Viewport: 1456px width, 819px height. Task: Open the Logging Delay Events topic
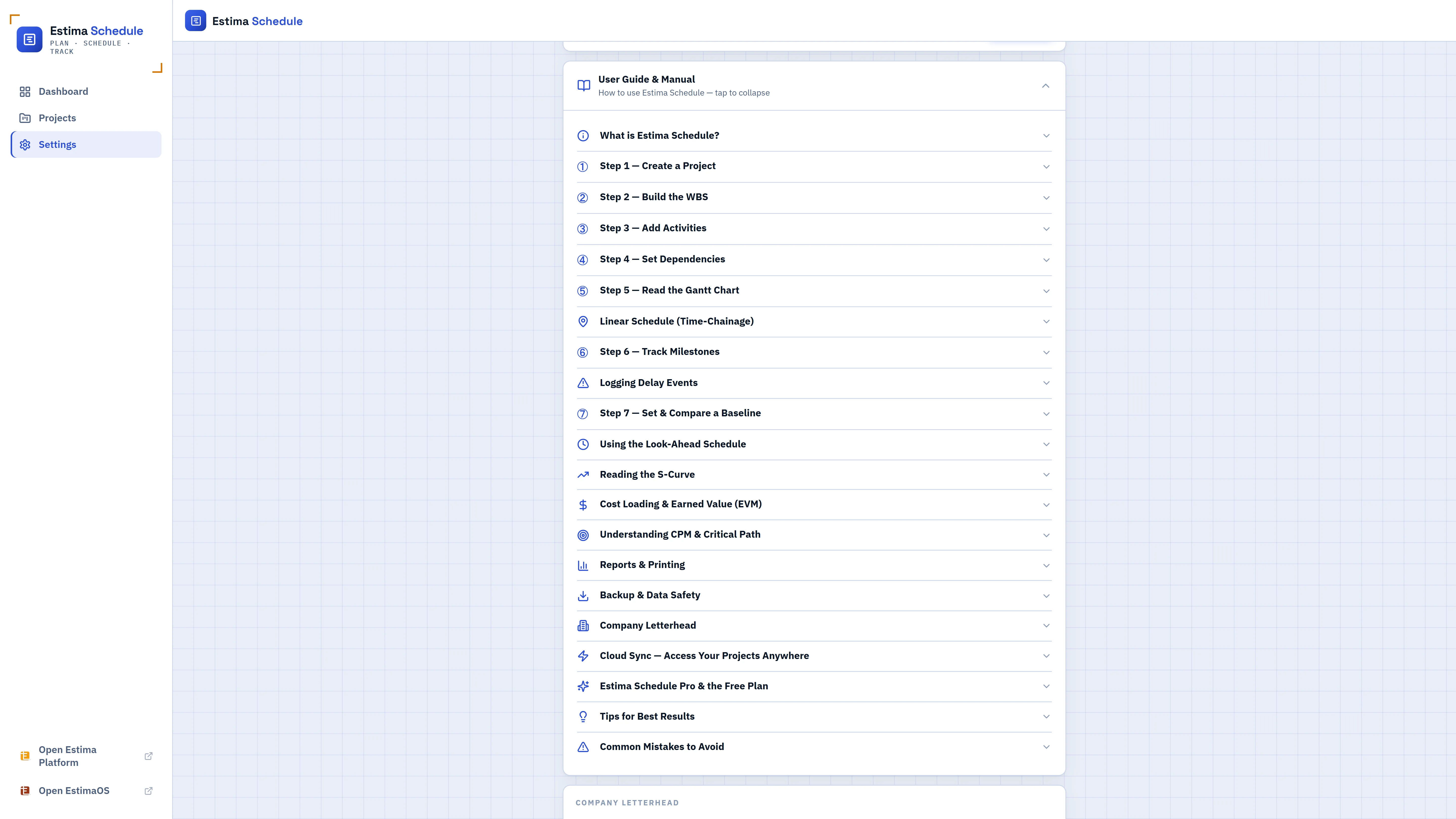[814, 383]
